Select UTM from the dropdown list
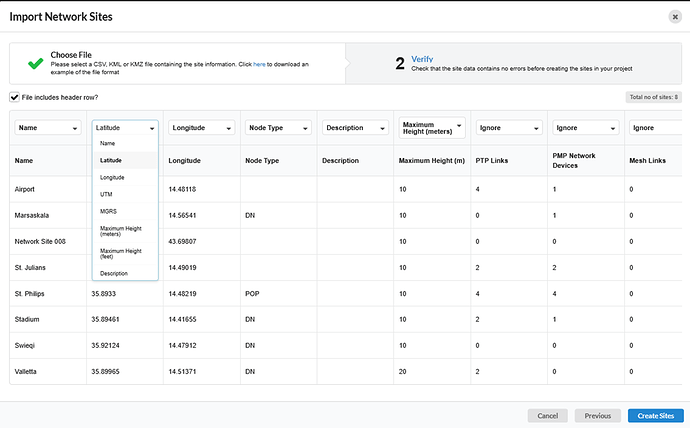The width and height of the screenshot is (690, 428). 107,194
